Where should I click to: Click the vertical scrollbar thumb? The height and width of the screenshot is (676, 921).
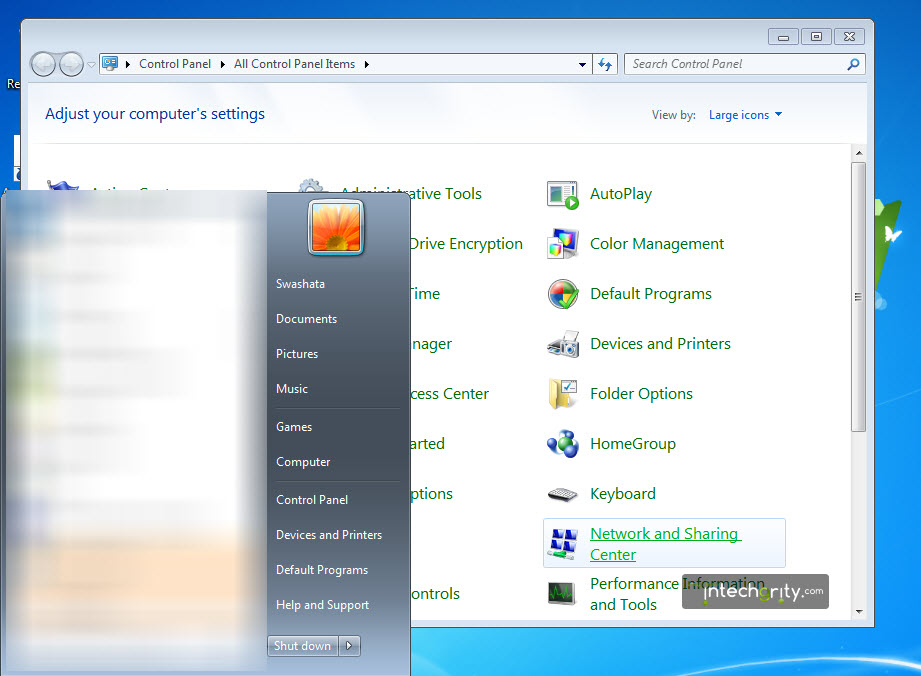(x=859, y=297)
